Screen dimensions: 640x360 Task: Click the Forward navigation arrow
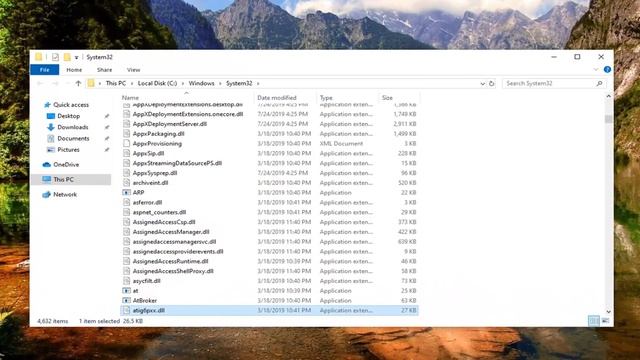[x=55, y=83]
